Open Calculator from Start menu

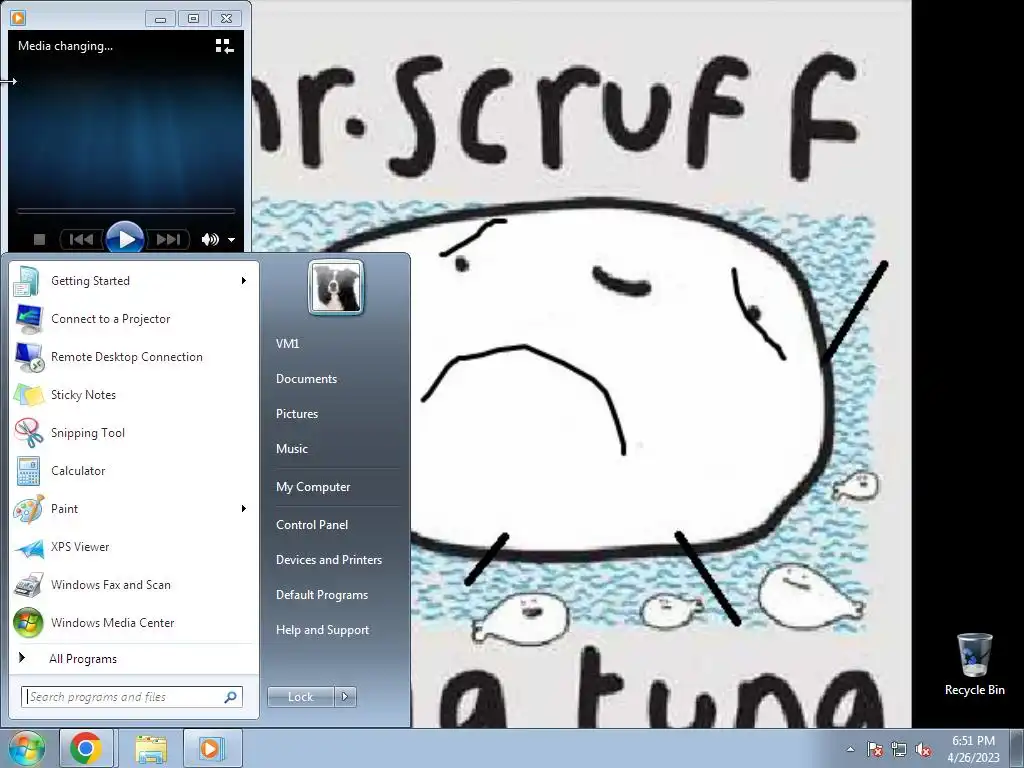[x=133, y=471]
